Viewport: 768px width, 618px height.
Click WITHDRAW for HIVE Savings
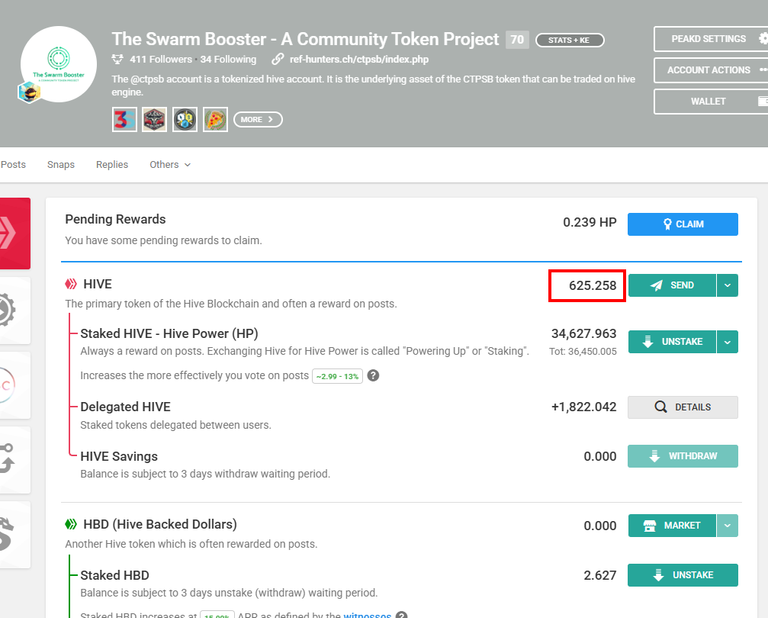point(683,456)
